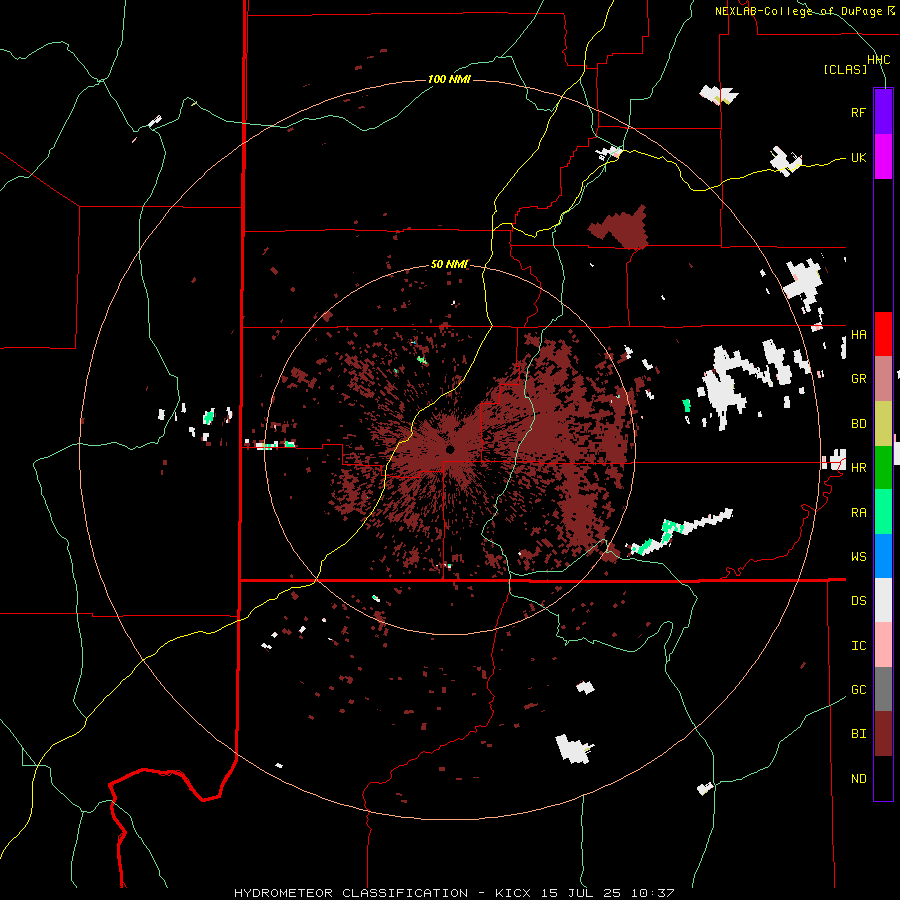The height and width of the screenshot is (900, 900).
Task: Click the 100 NMI range ring label
Action: pyautogui.click(x=449, y=79)
